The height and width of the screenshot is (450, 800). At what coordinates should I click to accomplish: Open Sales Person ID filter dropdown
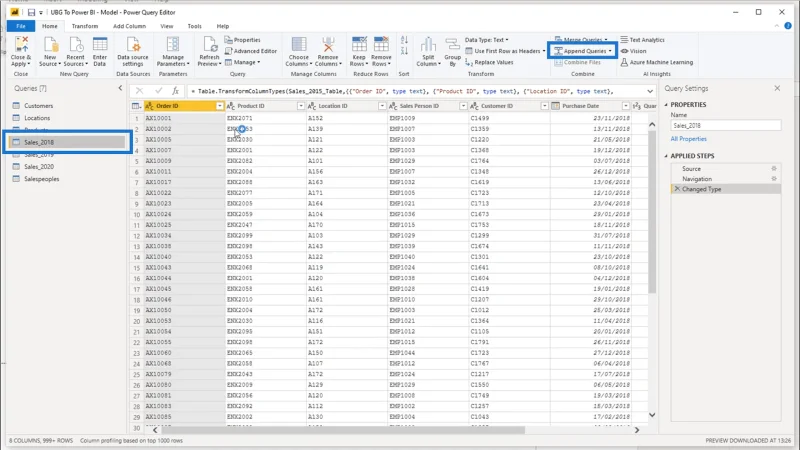463,106
